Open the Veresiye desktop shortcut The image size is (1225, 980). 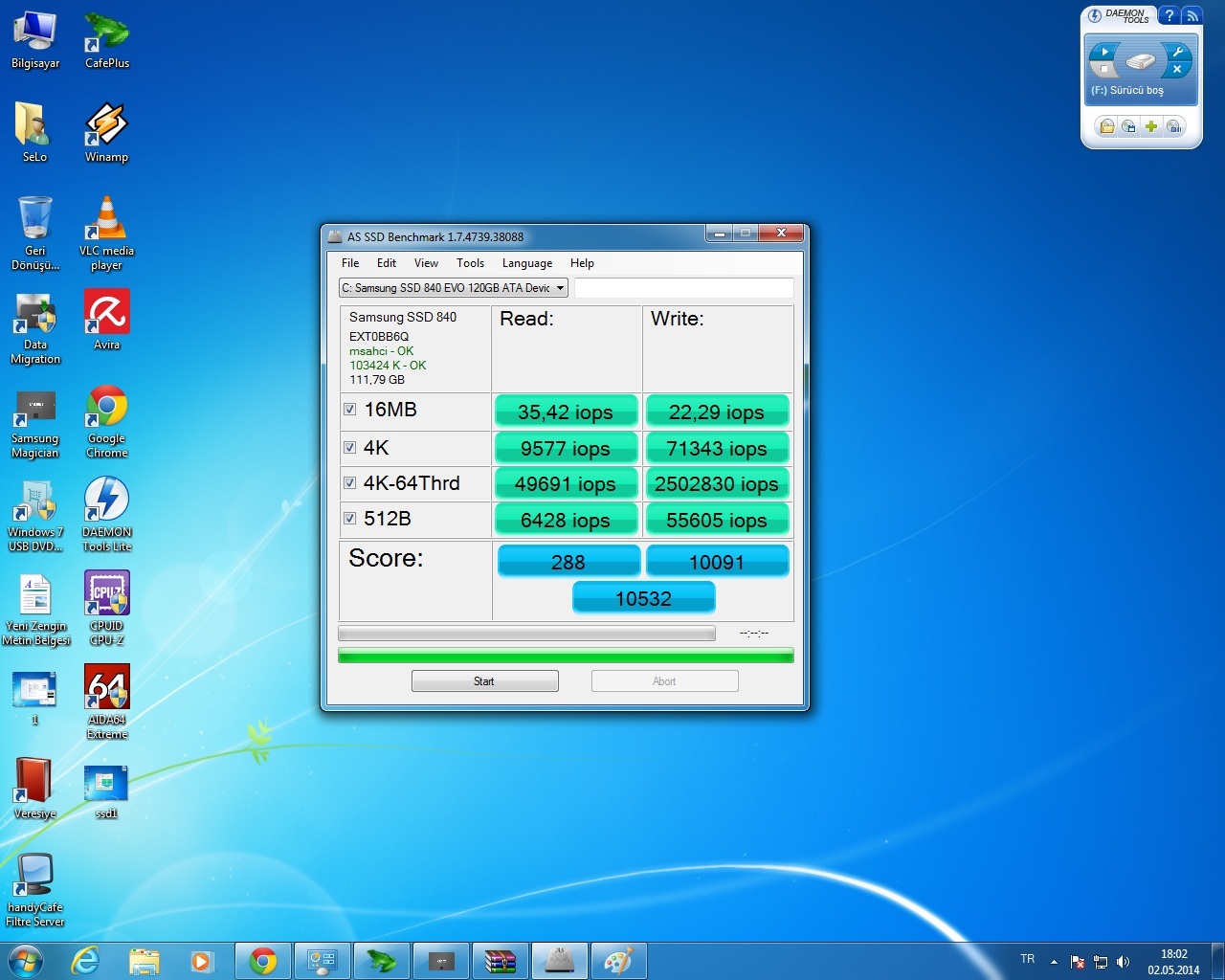[35, 789]
